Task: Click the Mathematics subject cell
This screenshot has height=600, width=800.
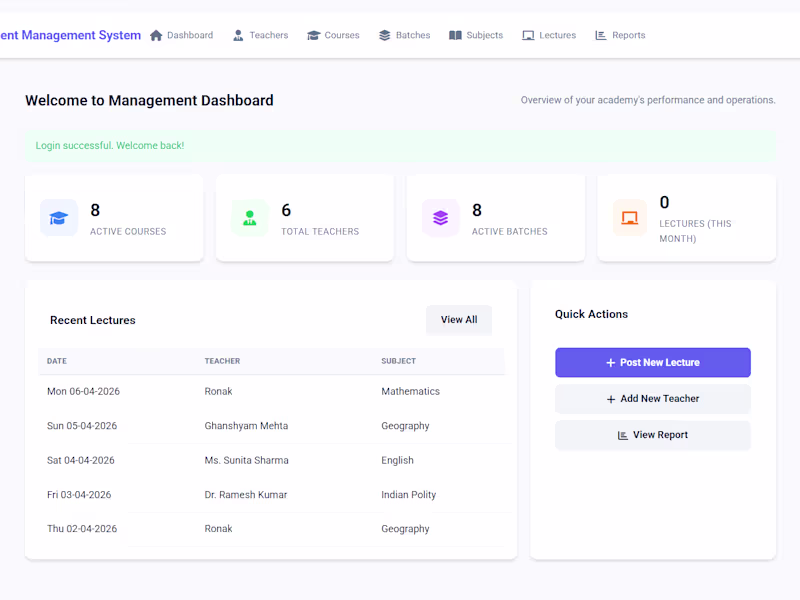Action: click(410, 391)
